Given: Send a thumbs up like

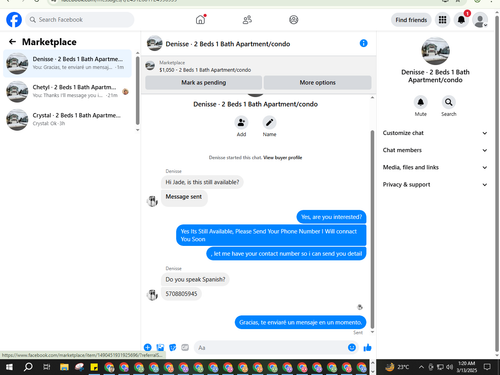Looking at the screenshot, I should coord(367,348).
